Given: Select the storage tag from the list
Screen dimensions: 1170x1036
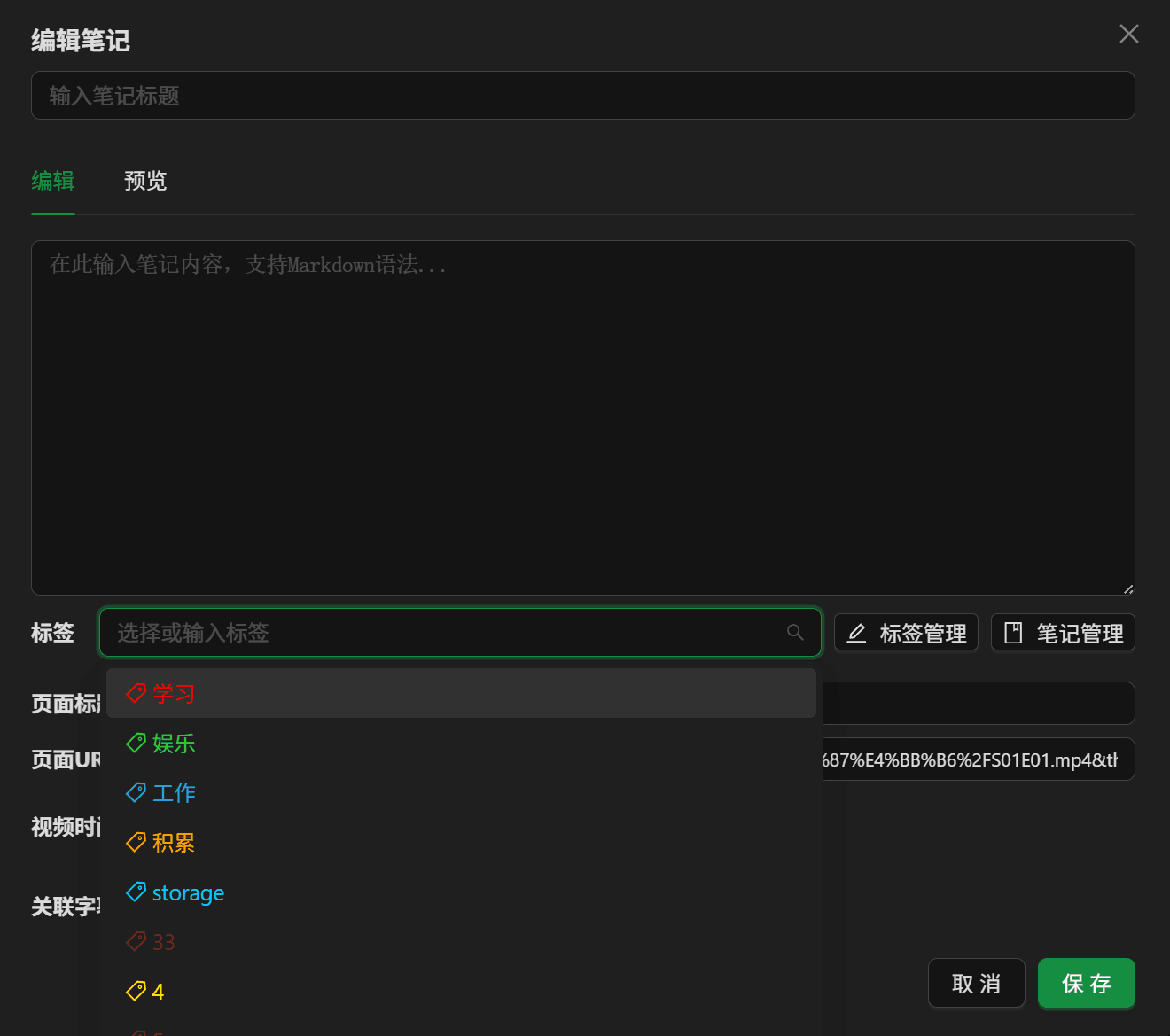Looking at the screenshot, I should point(187,892).
